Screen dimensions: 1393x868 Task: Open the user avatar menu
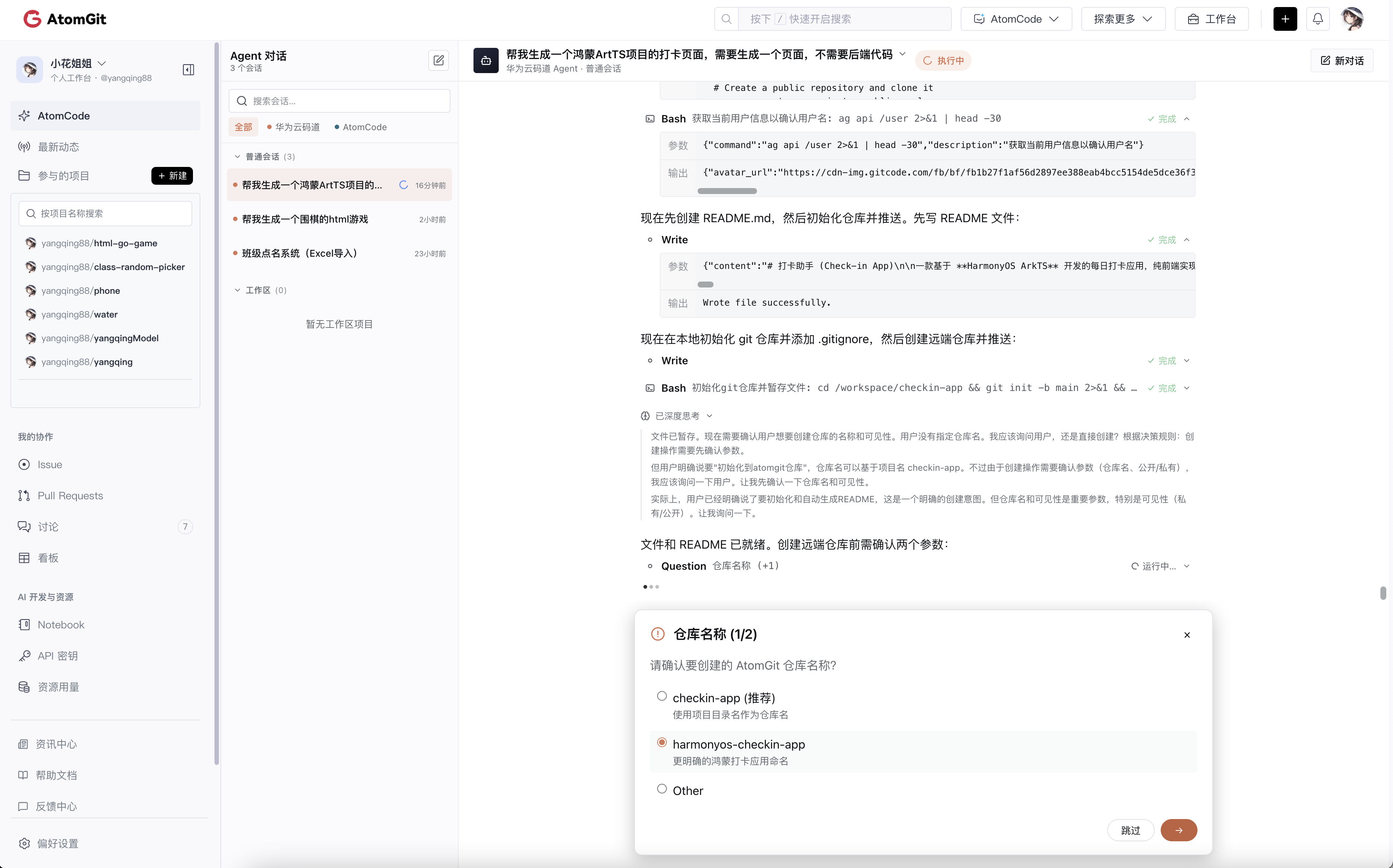[1352, 19]
